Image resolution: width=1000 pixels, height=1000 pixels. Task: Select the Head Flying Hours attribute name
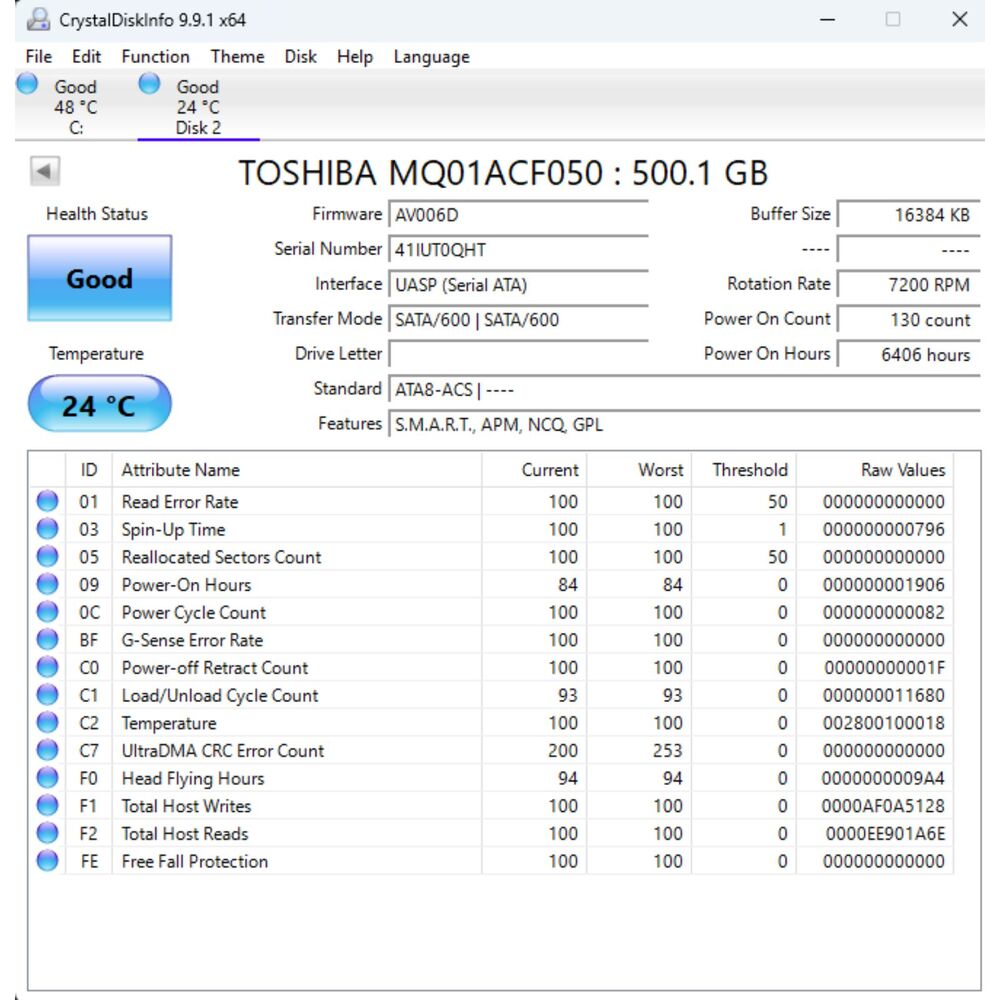pos(193,778)
